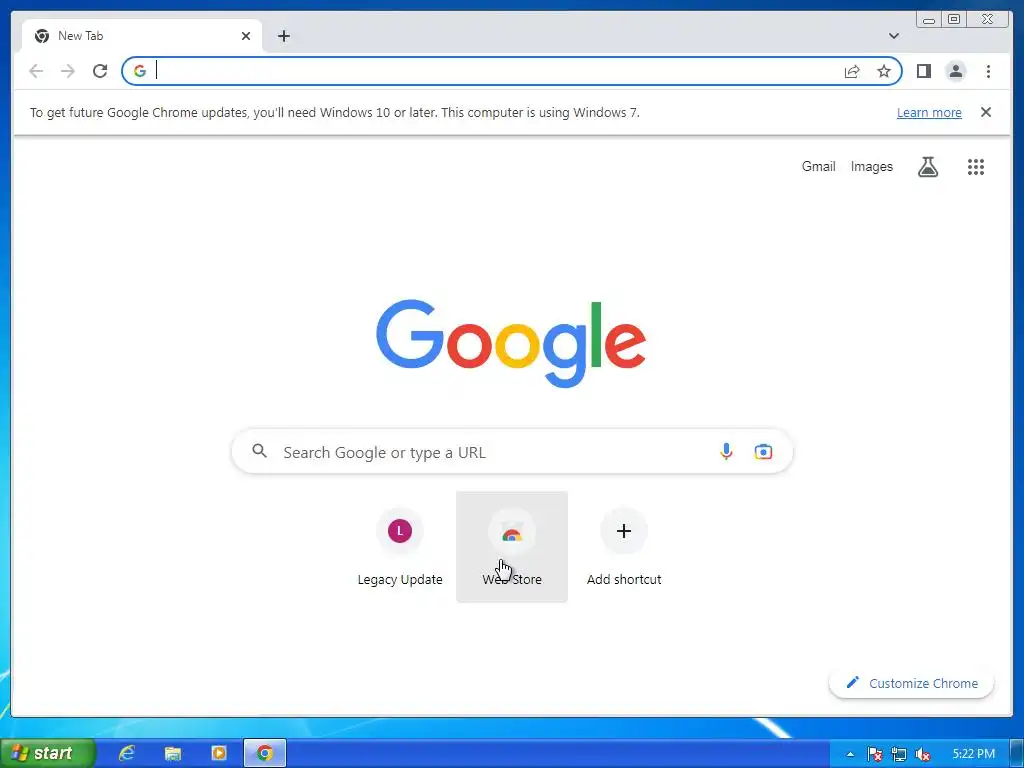
Task: Click the forward navigation arrow
Action: (68, 71)
